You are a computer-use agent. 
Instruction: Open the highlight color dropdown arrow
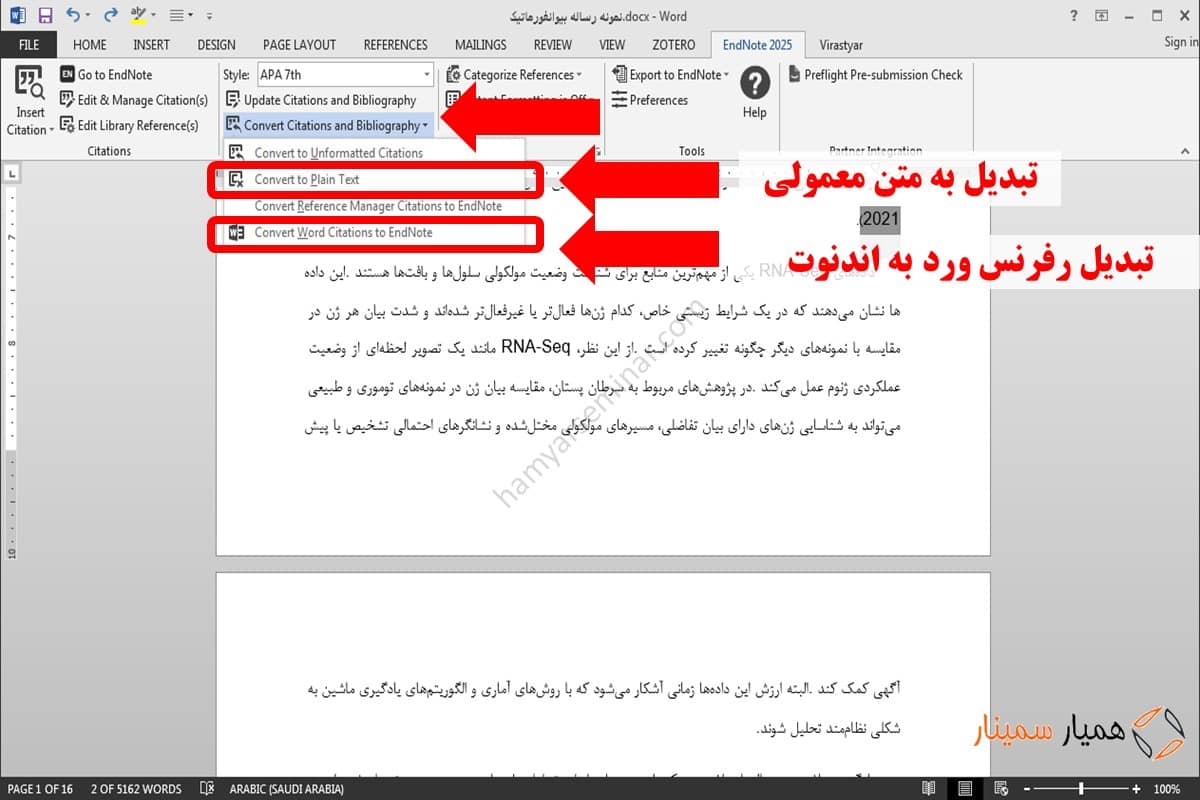pyautogui.click(x=156, y=17)
